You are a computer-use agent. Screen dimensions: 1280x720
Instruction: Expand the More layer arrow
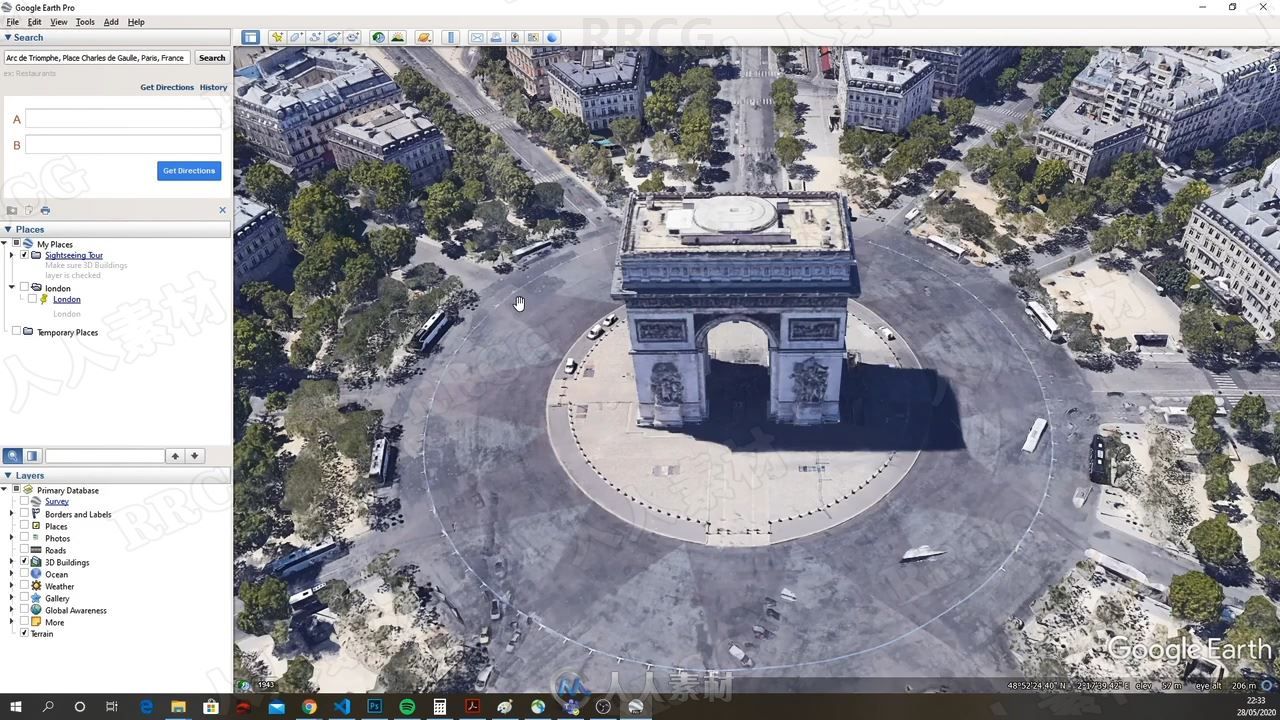[12, 622]
